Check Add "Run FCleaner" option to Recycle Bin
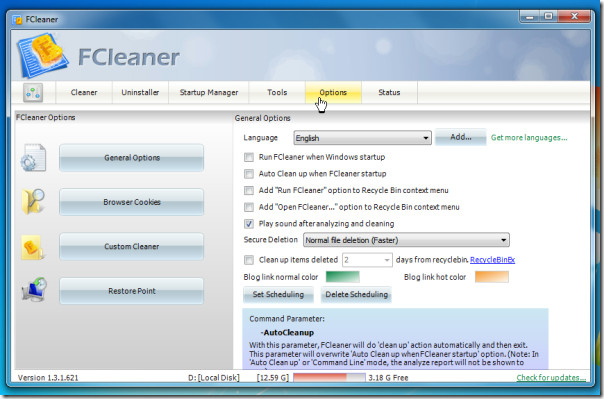Viewport: 604px width, 399px height. pos(249,190)
